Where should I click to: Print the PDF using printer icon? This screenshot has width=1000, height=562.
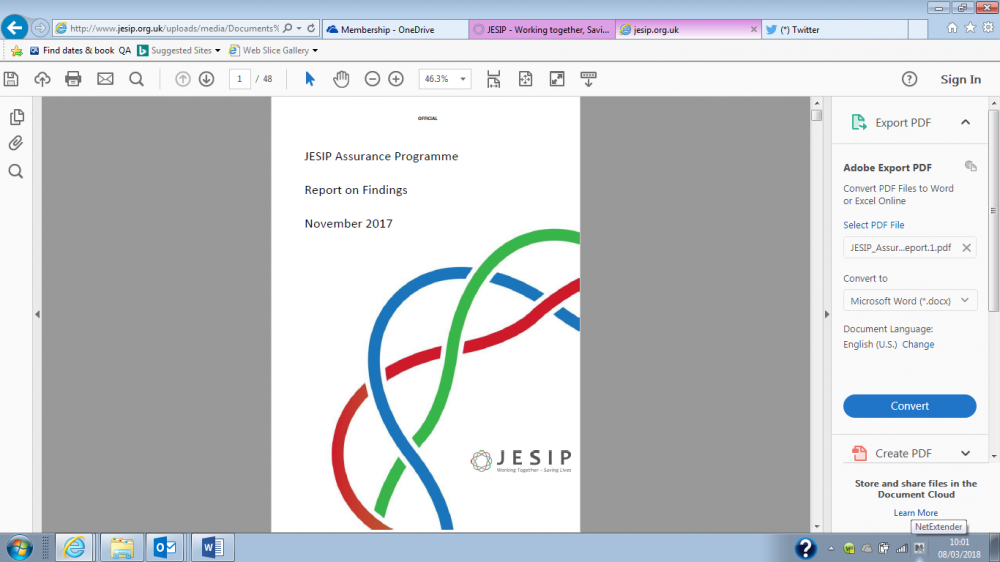pyautogui.click(x=73, y=79)
